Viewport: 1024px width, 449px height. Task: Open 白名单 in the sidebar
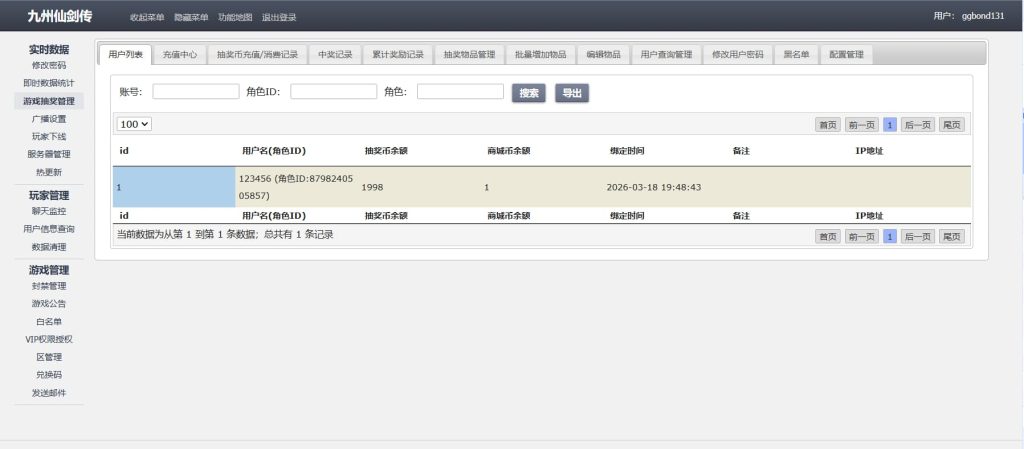coord(49,322)
